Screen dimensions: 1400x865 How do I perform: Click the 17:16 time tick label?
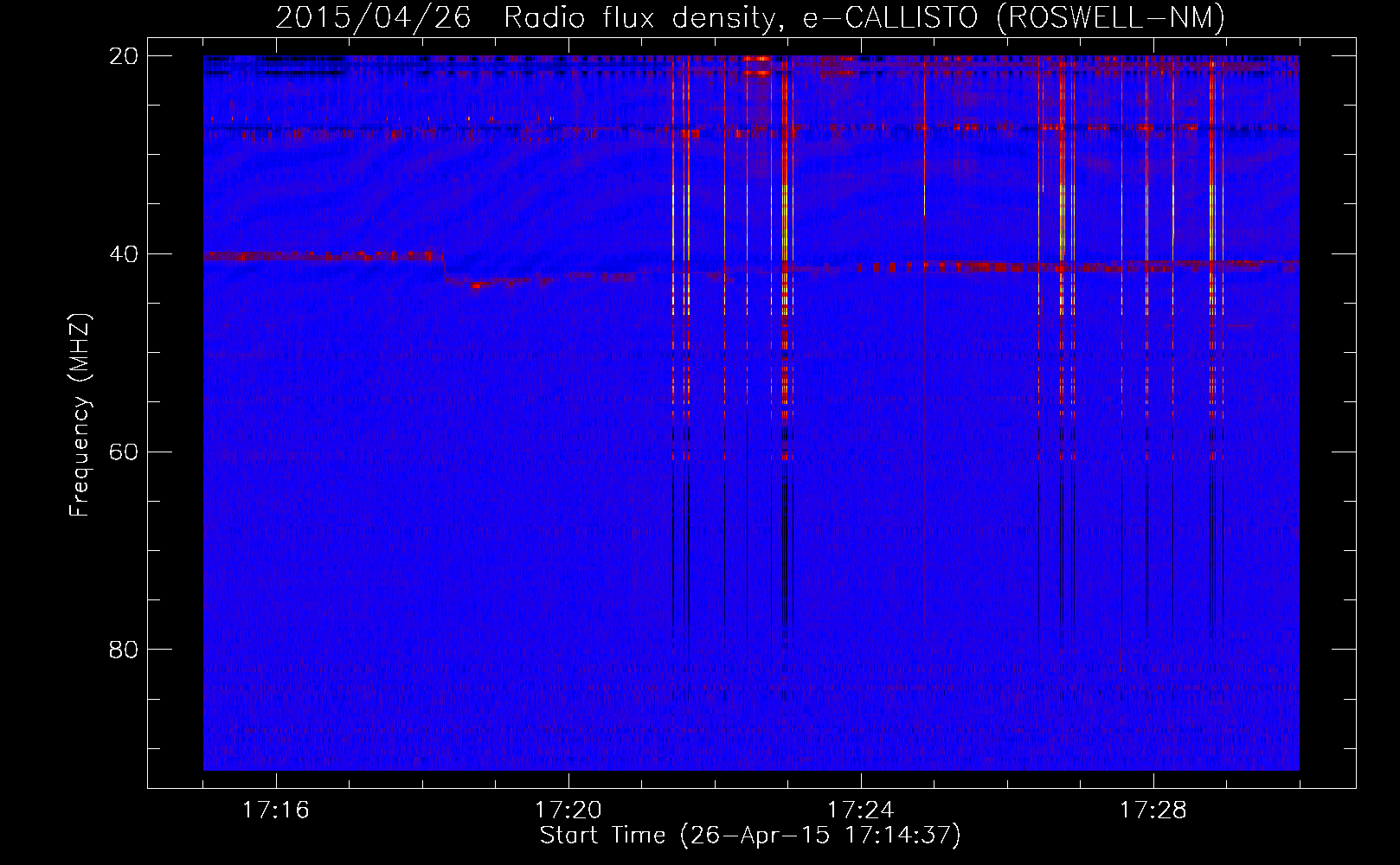point(276,811)
